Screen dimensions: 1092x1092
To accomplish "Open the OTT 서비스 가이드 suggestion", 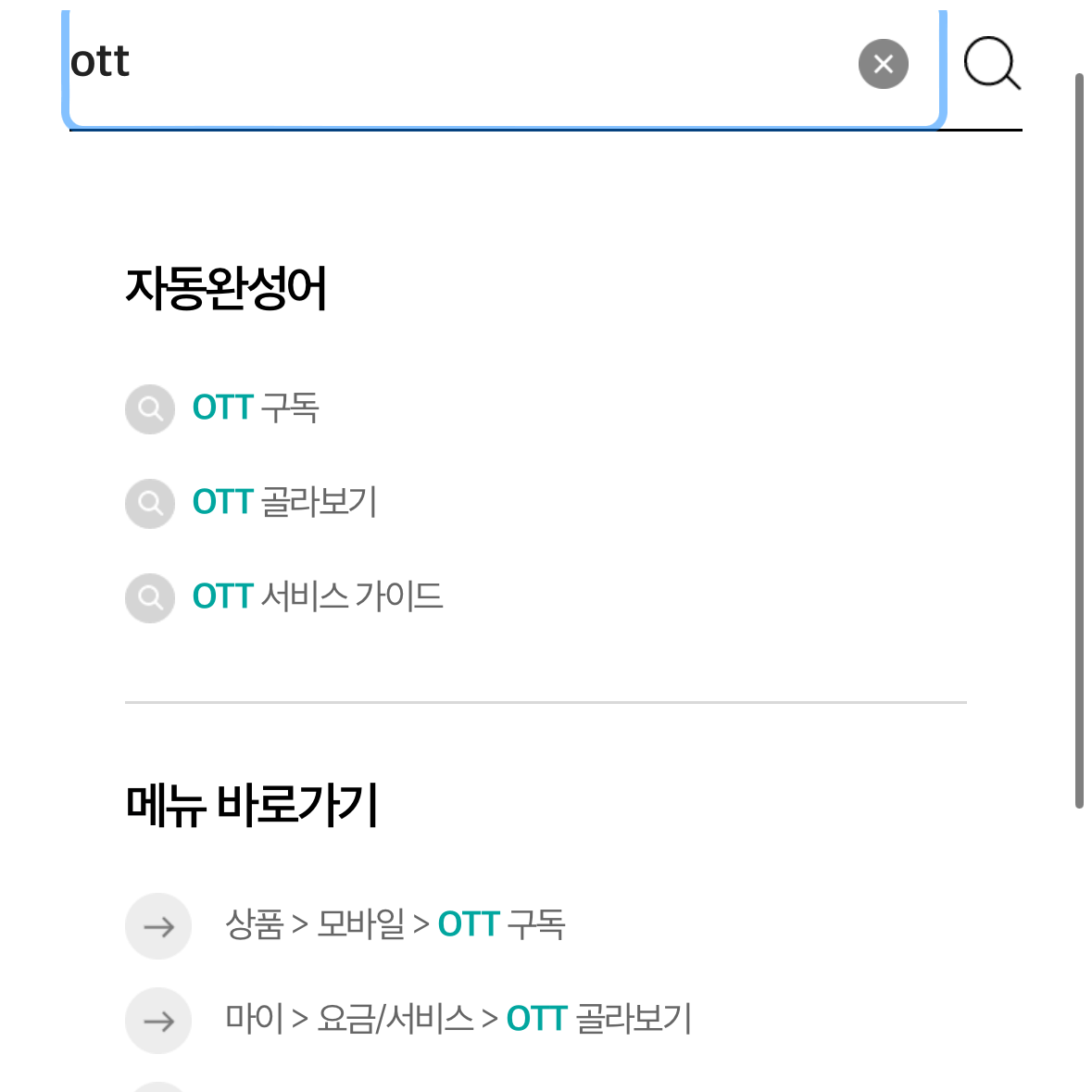I will click(318, 596).
